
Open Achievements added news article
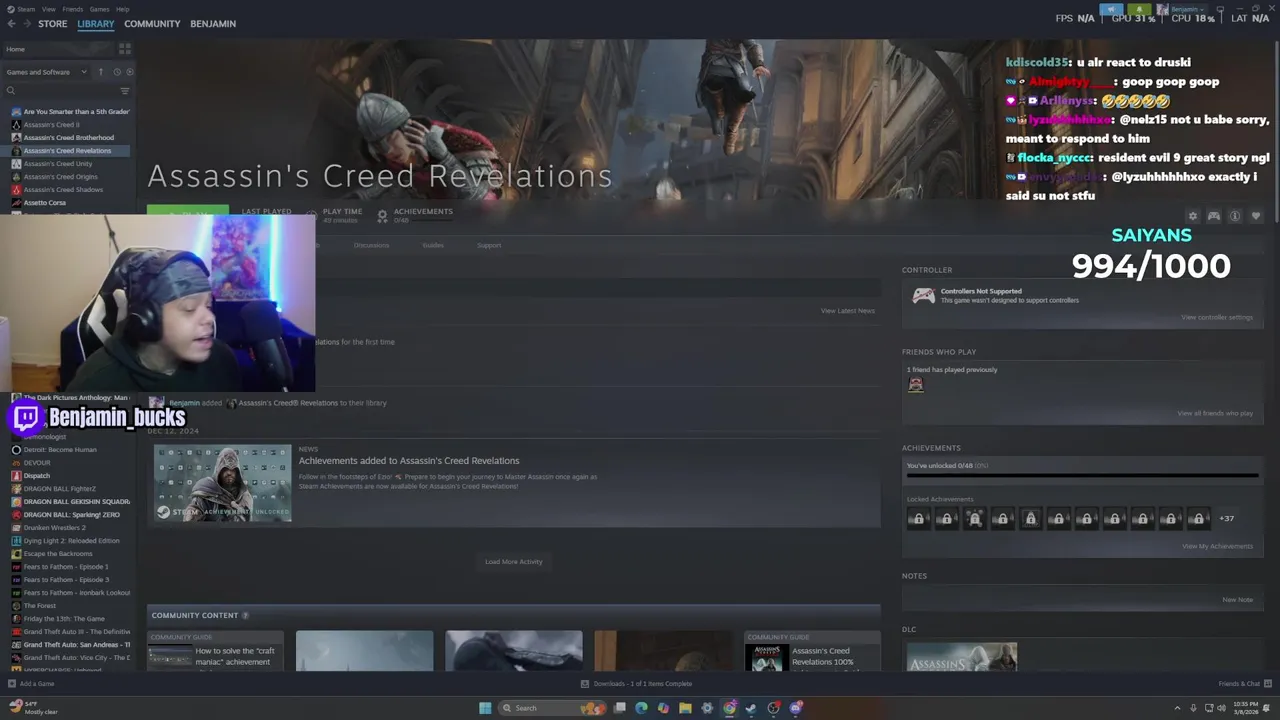pyautogui.click(x=409, y=461)
